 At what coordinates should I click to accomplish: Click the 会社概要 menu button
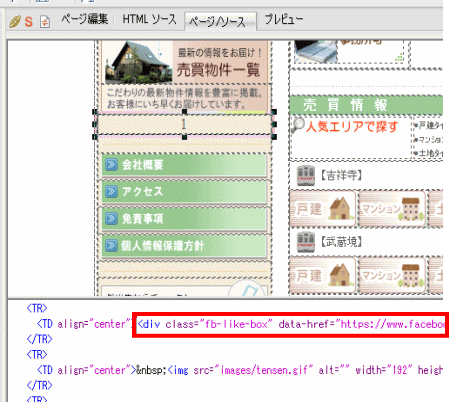184,165
